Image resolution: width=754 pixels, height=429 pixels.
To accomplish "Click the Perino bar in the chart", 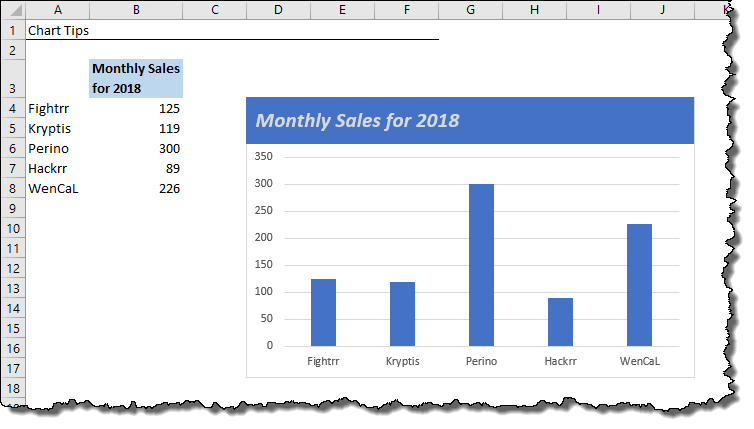I will coord(481,265).
